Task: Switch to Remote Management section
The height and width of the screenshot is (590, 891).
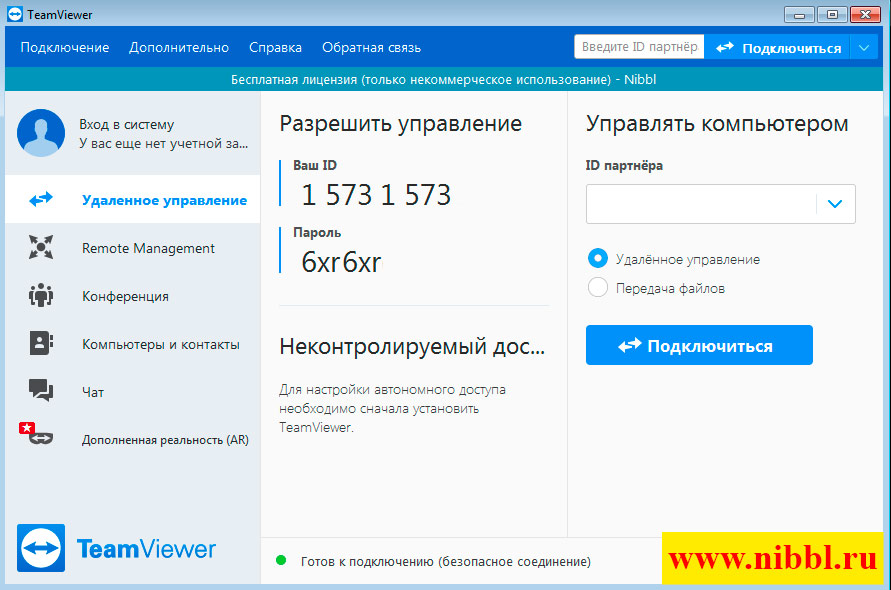Action: (x=133, y=248)
